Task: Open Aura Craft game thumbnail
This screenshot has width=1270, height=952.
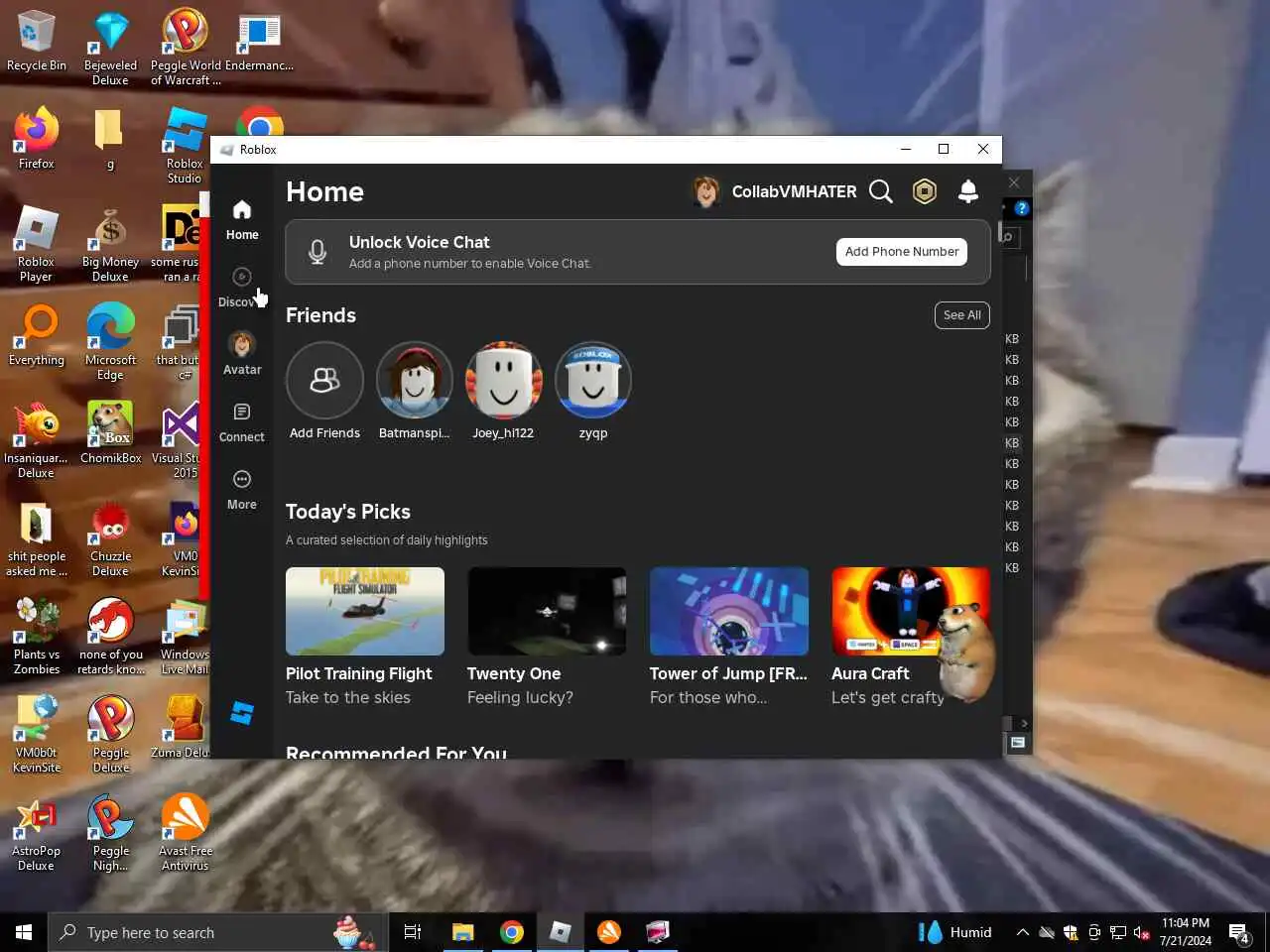Action: (911, 611)
